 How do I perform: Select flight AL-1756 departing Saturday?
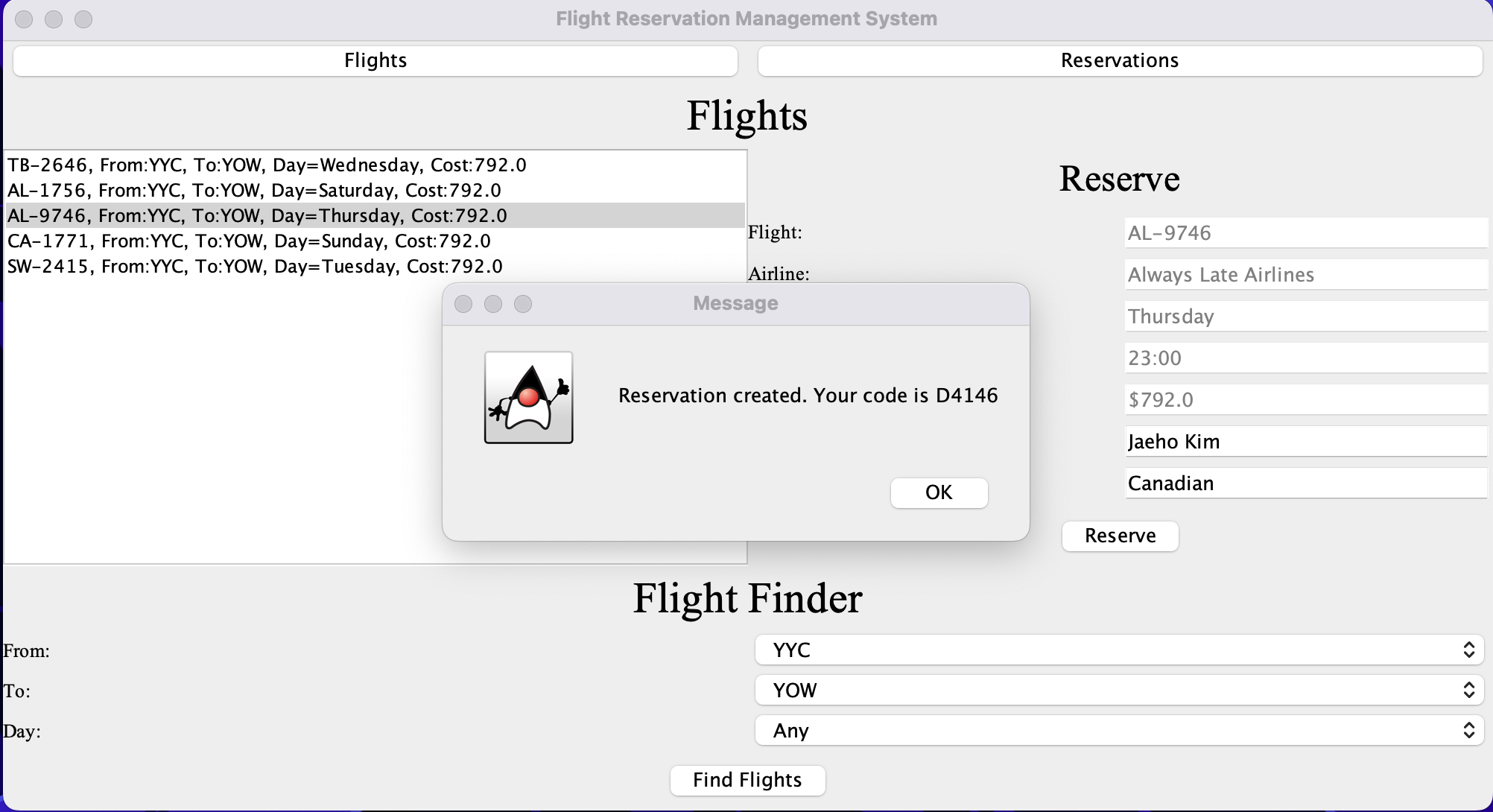tap(253, 190)
